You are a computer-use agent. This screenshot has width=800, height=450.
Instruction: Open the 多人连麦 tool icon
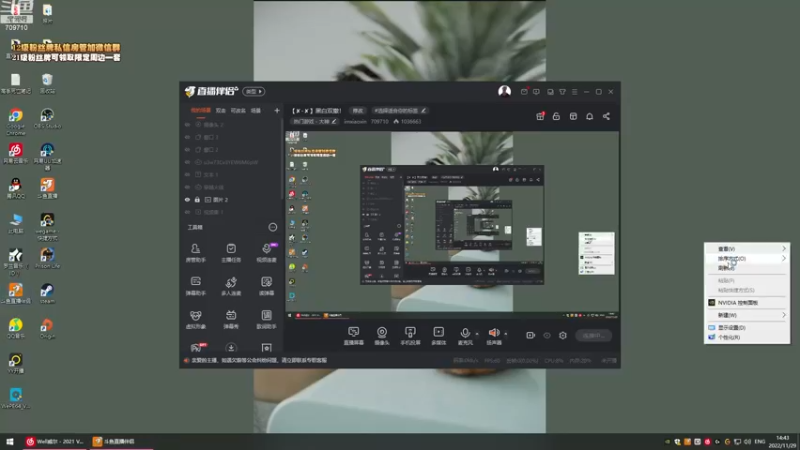231,286
